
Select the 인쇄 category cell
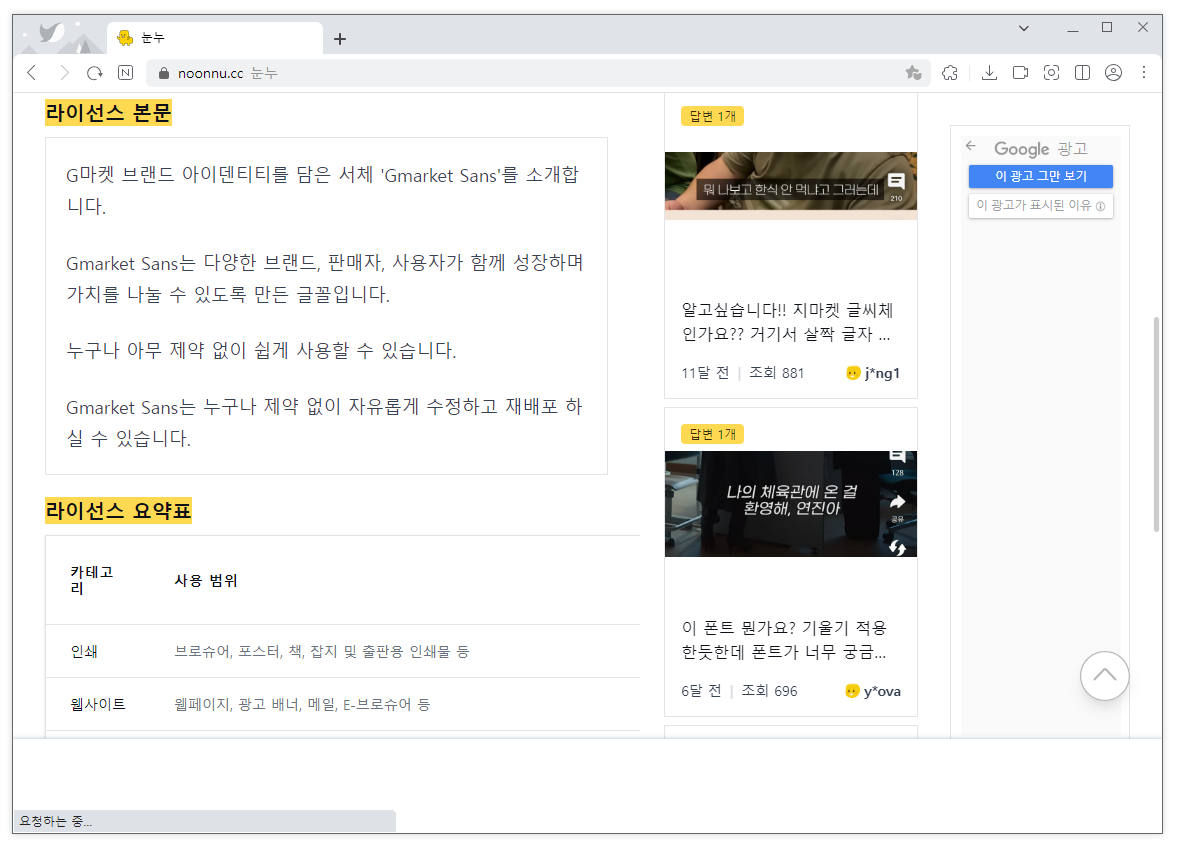[x=84, y=651]
